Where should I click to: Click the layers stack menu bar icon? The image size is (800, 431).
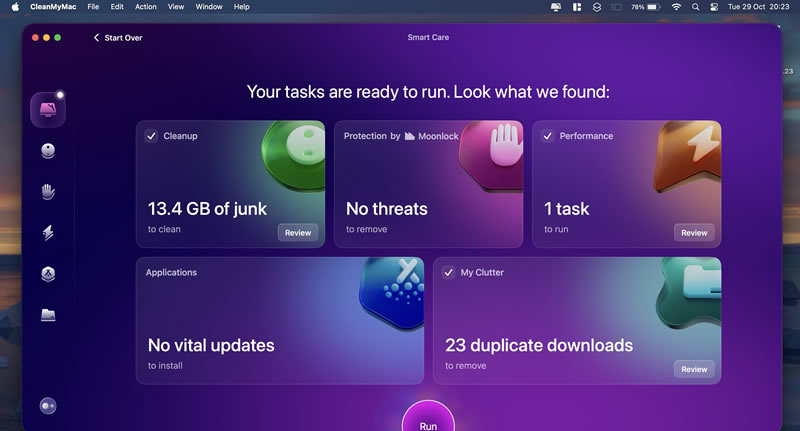tap(596, 7)
